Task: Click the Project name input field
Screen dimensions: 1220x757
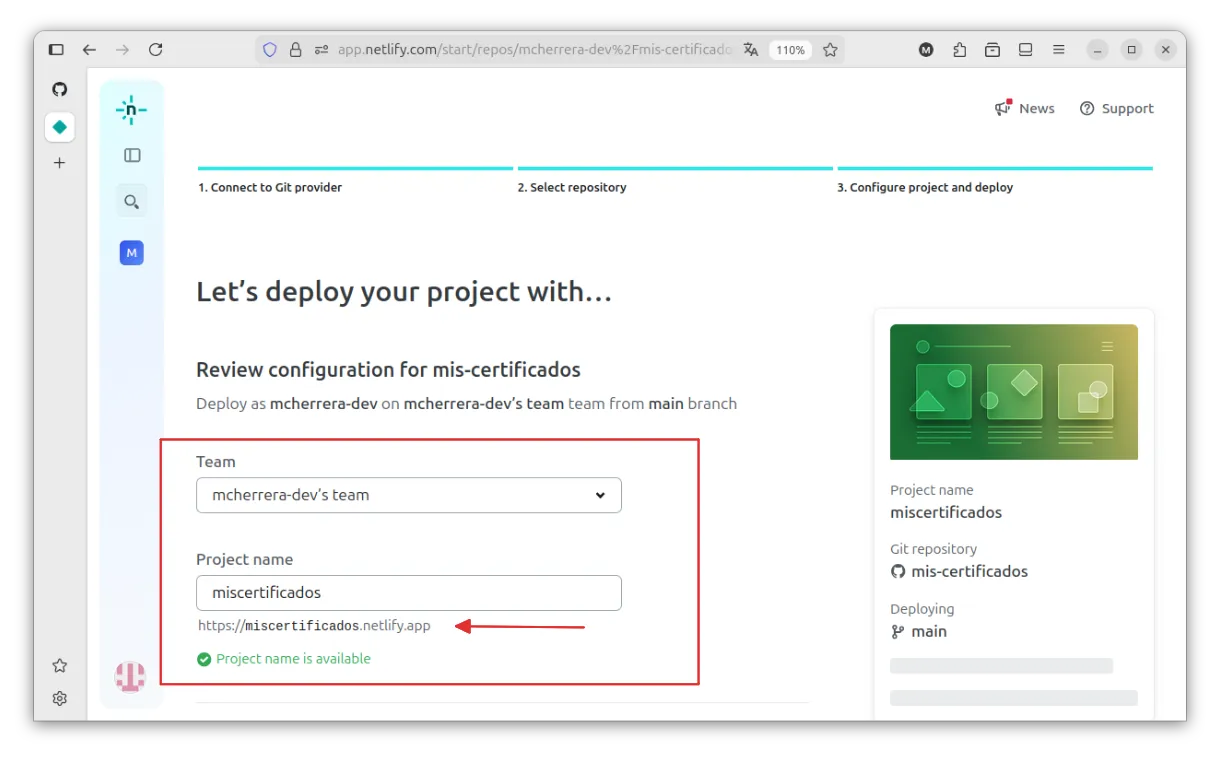Action: pos(408,593)
